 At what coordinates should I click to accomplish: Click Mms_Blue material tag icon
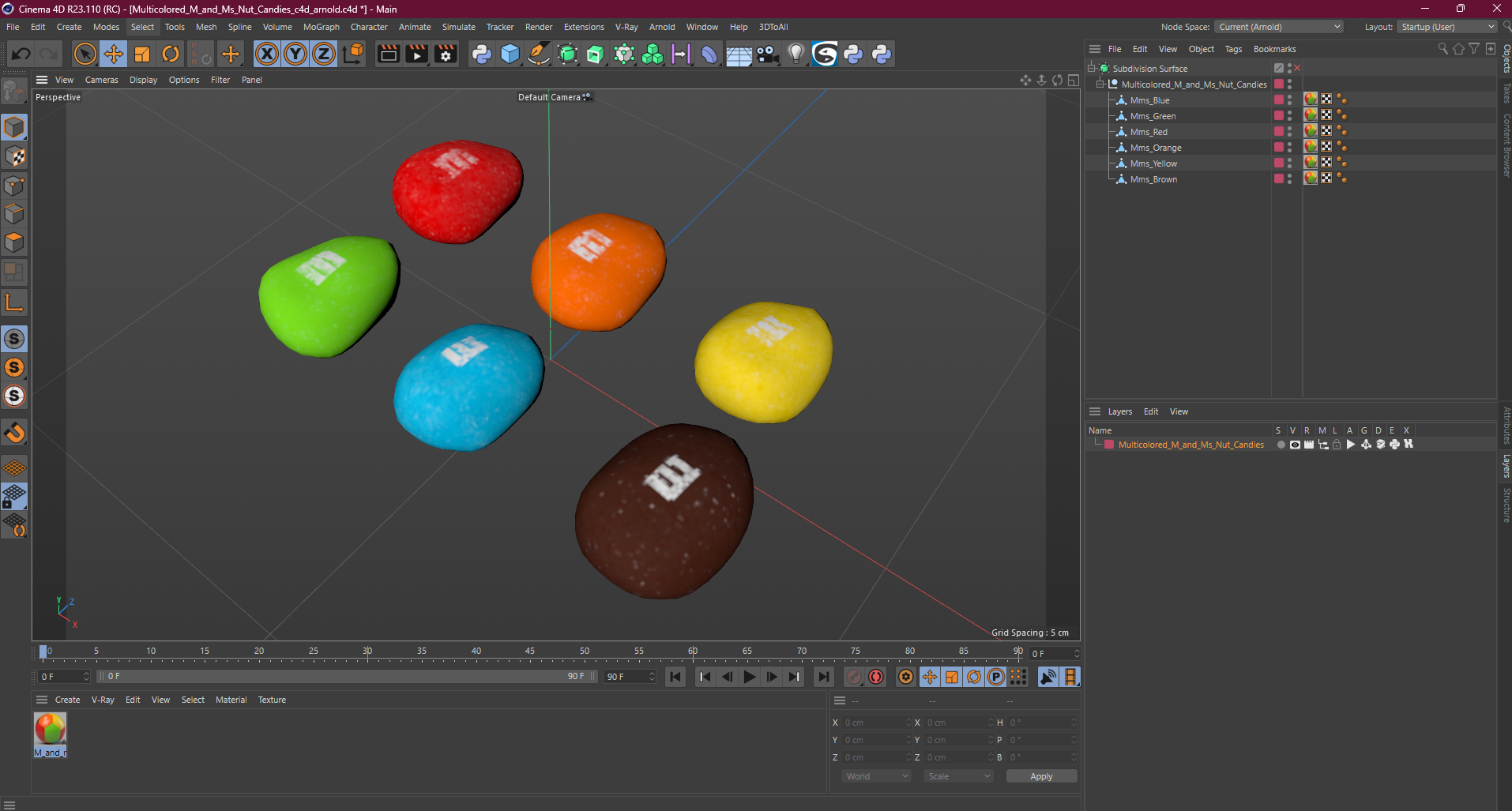(x=1311, y=99)
